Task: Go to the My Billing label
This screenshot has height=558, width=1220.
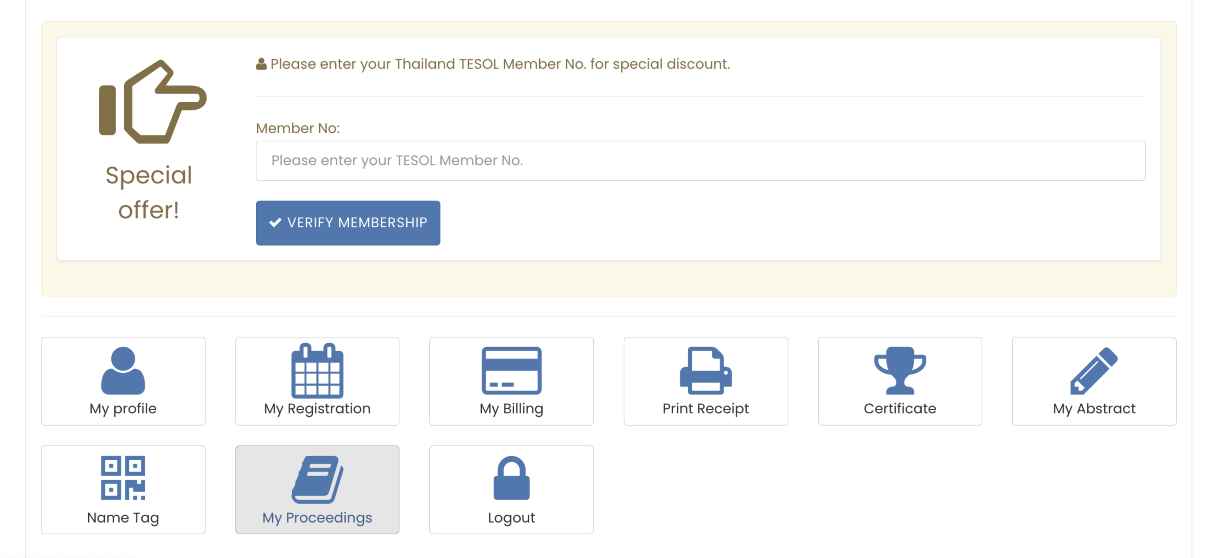Action: [x=511, y=409]
